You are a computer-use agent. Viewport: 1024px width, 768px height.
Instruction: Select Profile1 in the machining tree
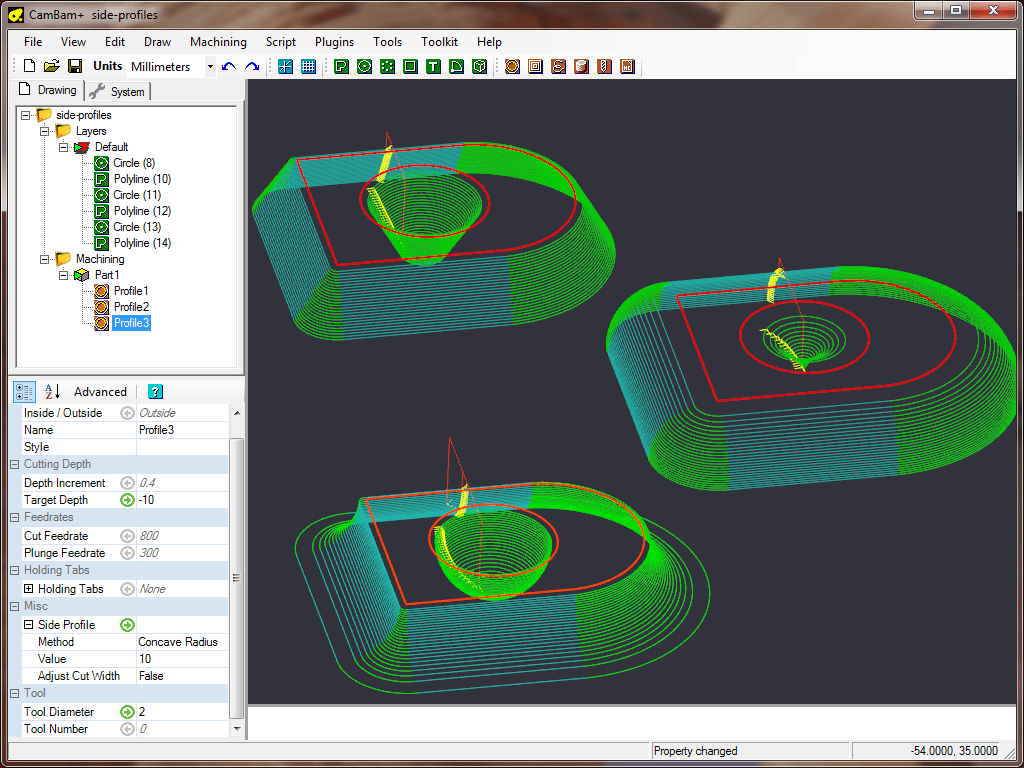coord(130,291)
